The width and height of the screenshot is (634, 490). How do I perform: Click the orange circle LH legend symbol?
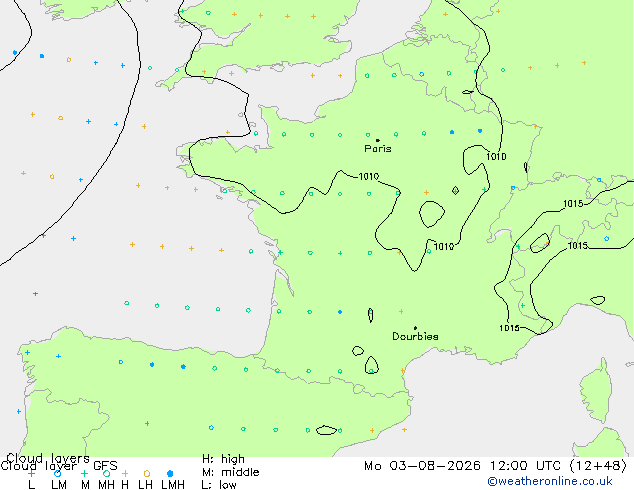[x=147, y=473]
